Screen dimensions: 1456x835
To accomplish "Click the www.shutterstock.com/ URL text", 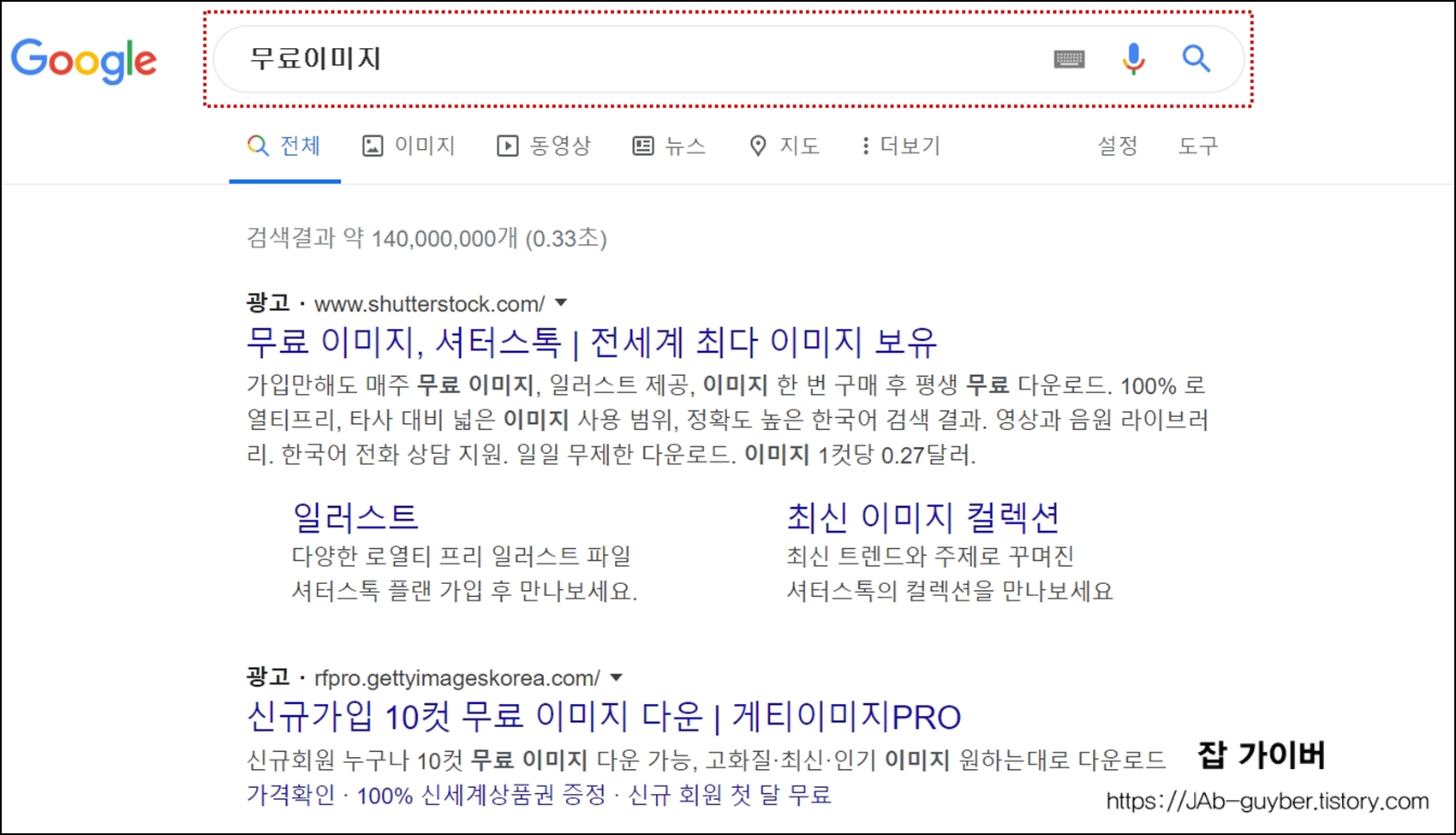I will [x=429, y=304].
